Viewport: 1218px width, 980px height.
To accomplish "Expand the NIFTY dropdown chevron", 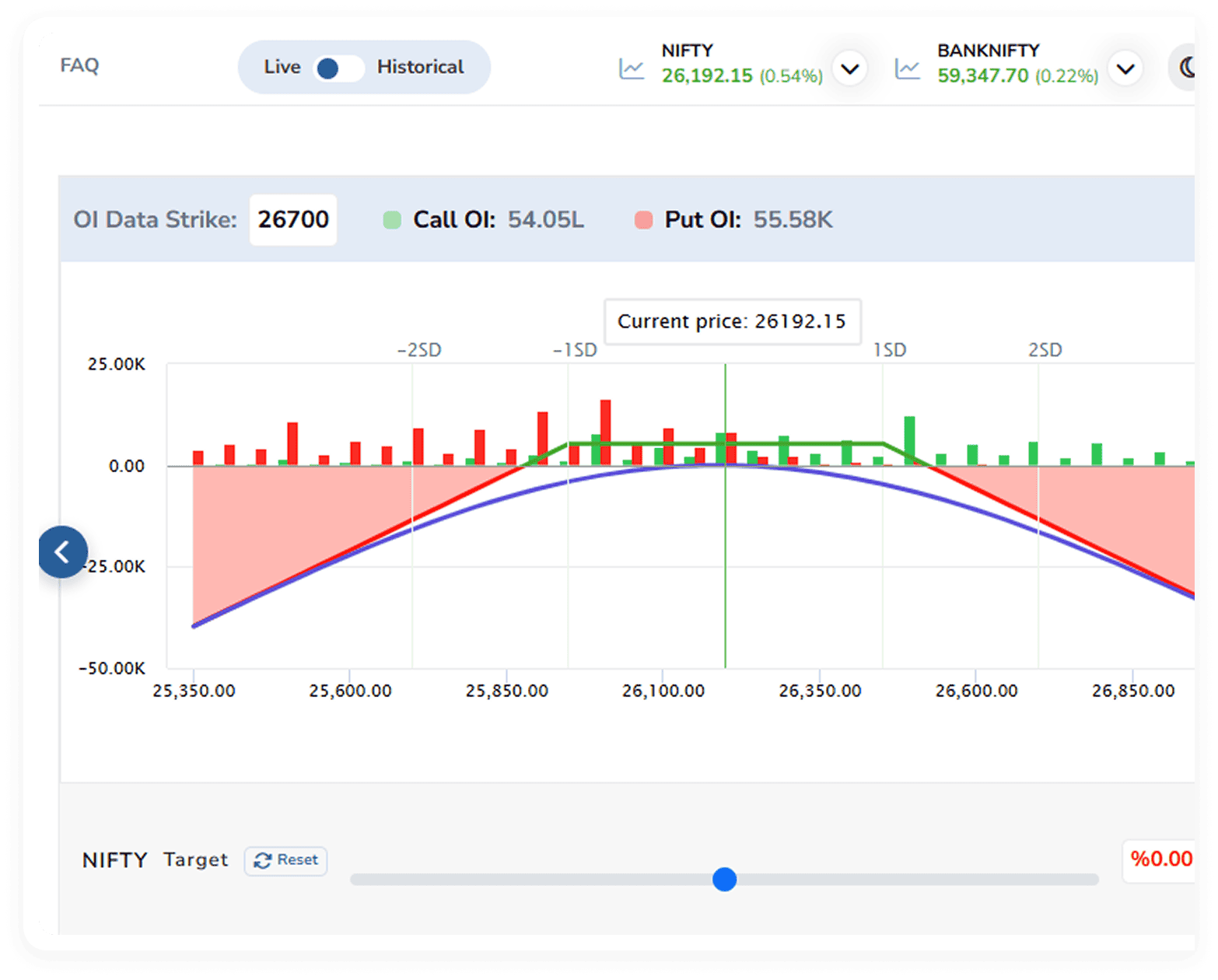I will 849,69.
